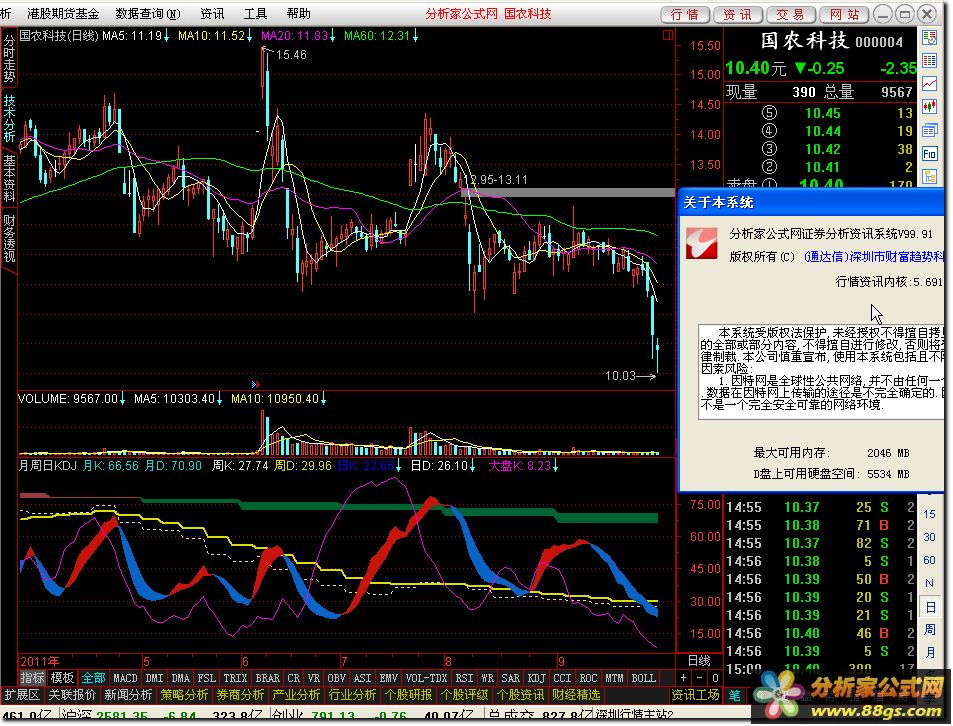This screenshot has width=953, height=726.
Task: Open the 券商分析 tab
Action: coord(240,695)
